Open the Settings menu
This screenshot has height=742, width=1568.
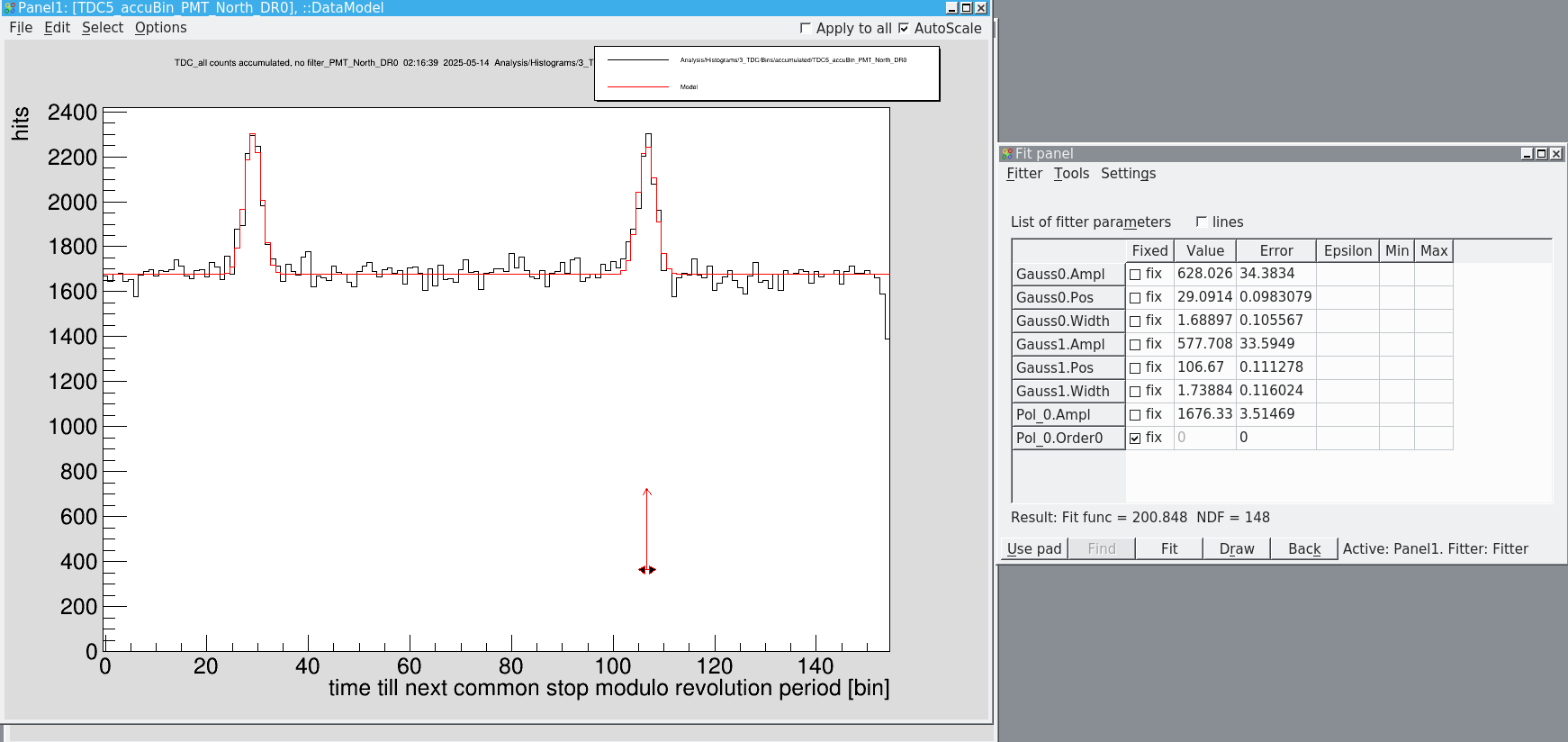click(x=1128, y=174)
